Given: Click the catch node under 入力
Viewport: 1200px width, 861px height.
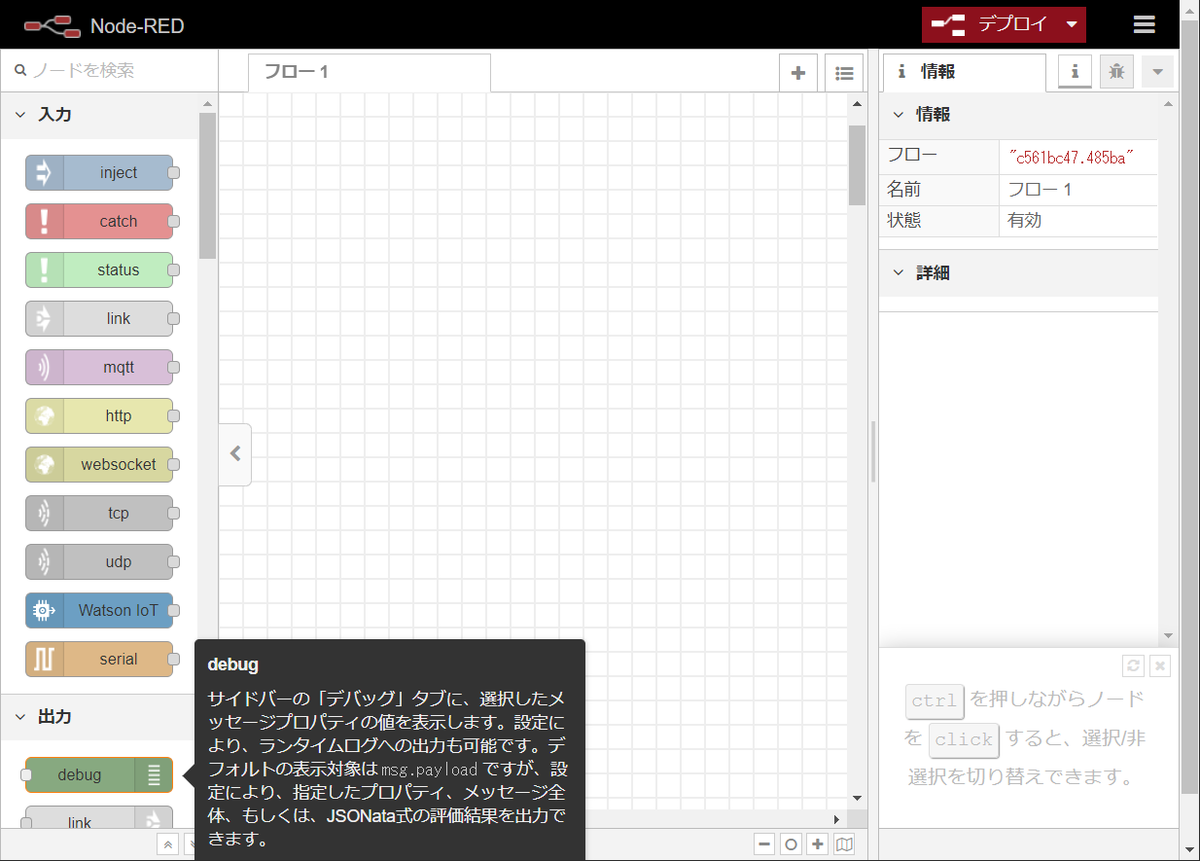Looking at the screenshot, I should (100, 221).
